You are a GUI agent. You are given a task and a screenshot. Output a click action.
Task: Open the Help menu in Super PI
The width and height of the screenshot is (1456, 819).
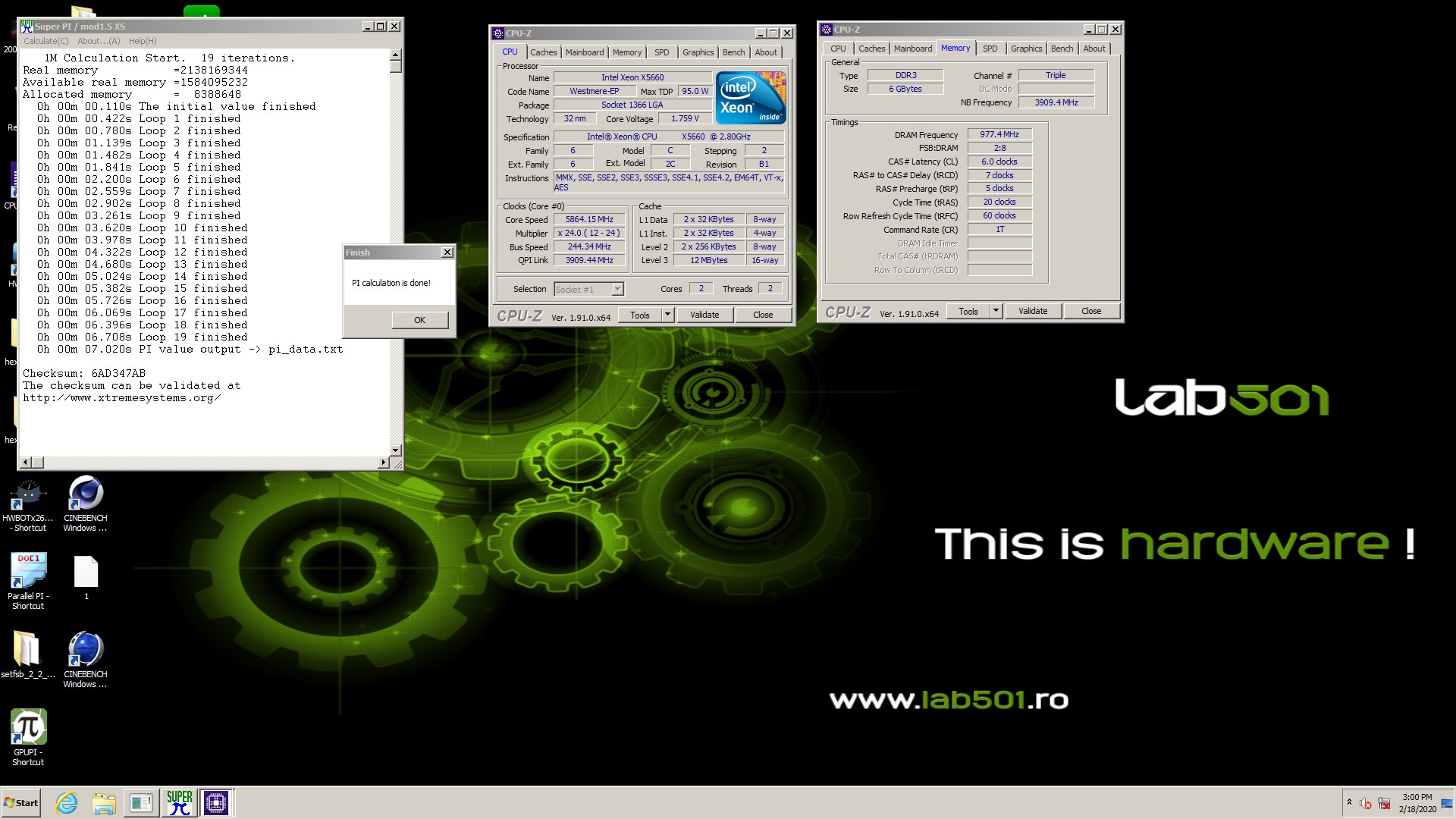point(143,41)
